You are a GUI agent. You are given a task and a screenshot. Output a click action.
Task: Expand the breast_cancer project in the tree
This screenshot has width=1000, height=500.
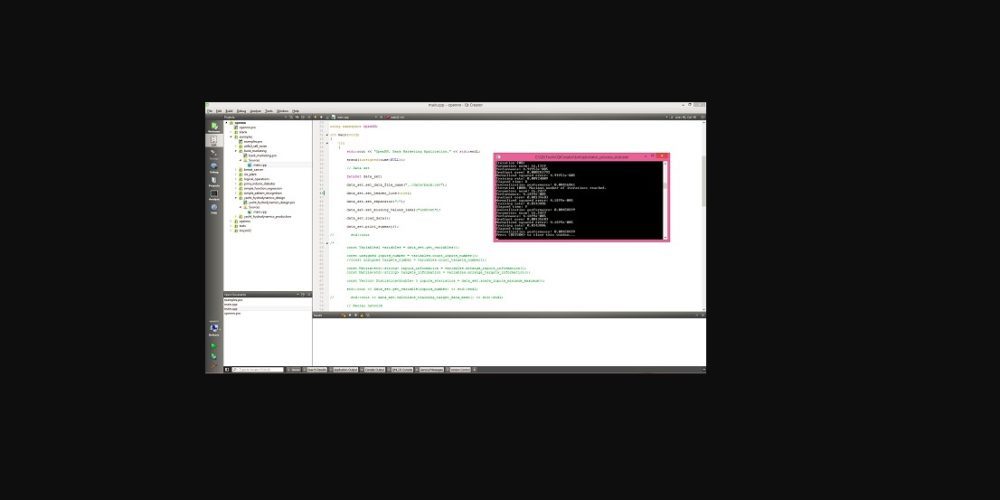coord(238,170)
